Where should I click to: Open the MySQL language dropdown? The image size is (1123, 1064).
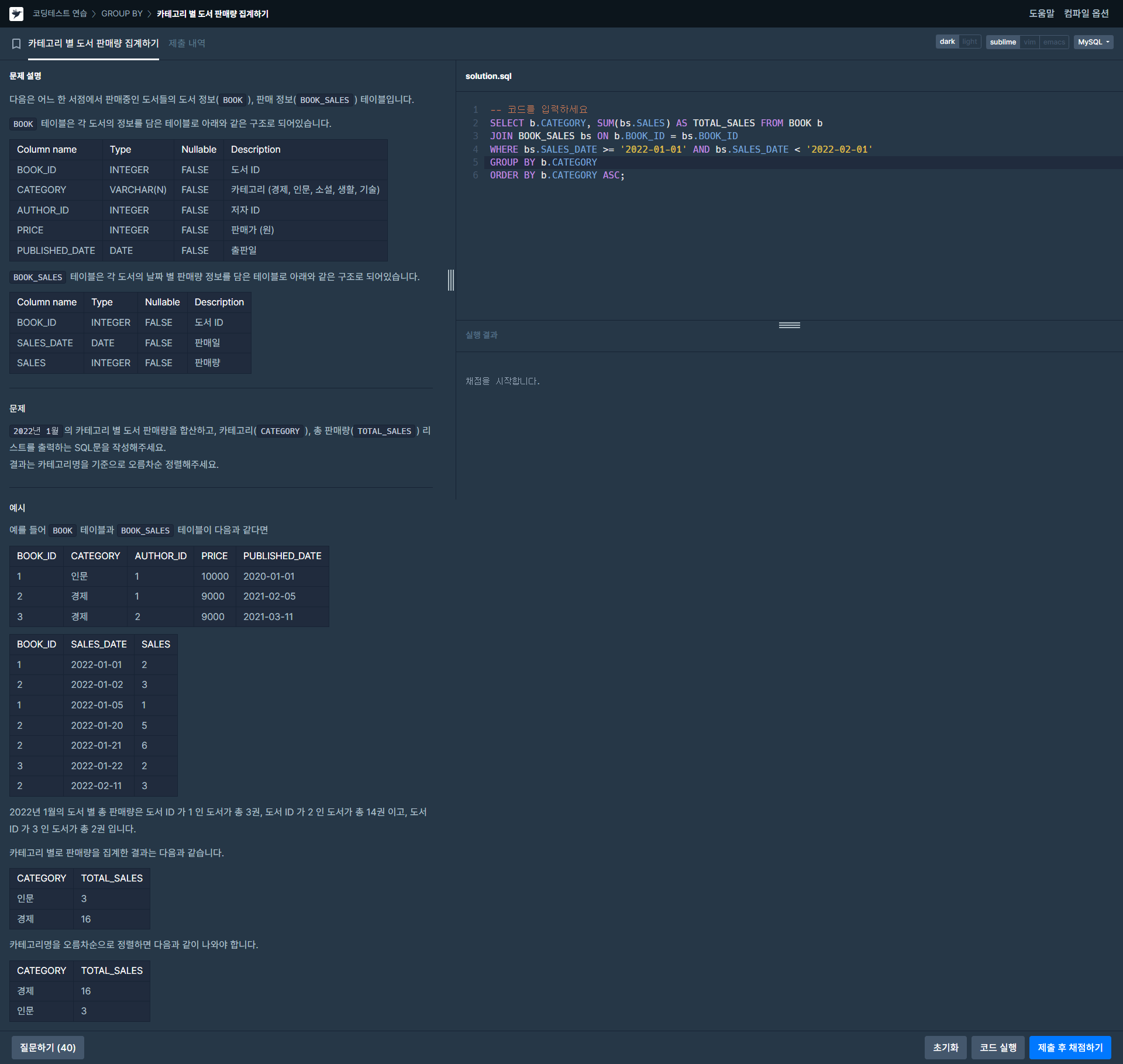tap(1093, 42)
